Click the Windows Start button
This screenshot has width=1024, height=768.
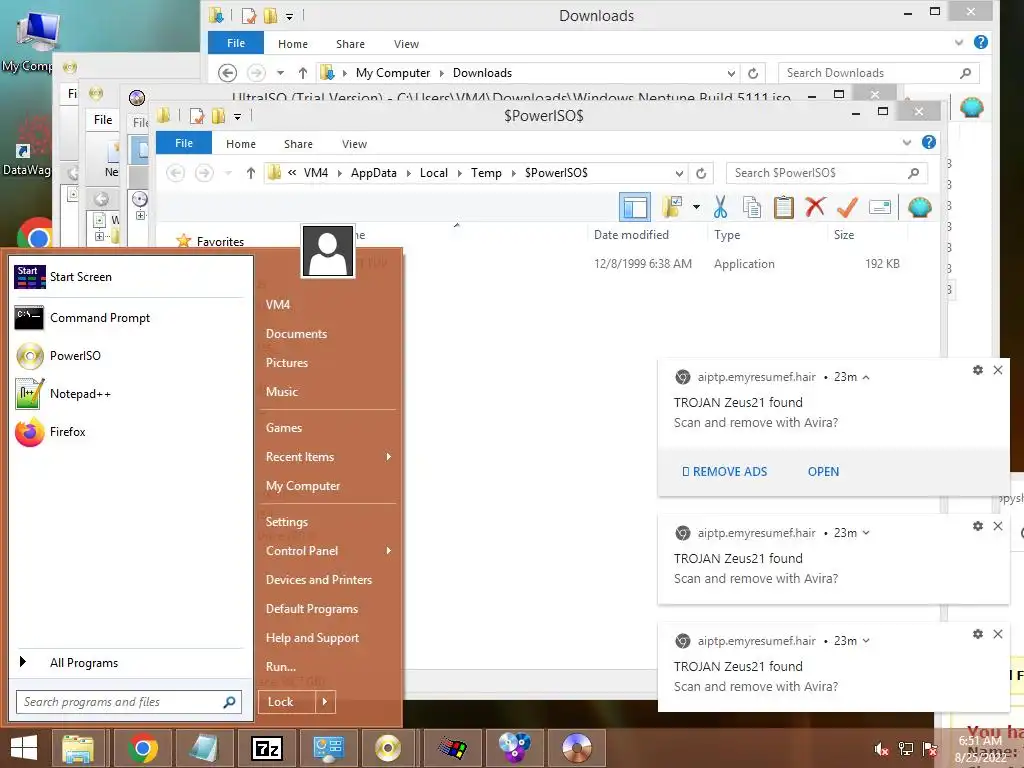pyautogui.click(x=24, y=748)
